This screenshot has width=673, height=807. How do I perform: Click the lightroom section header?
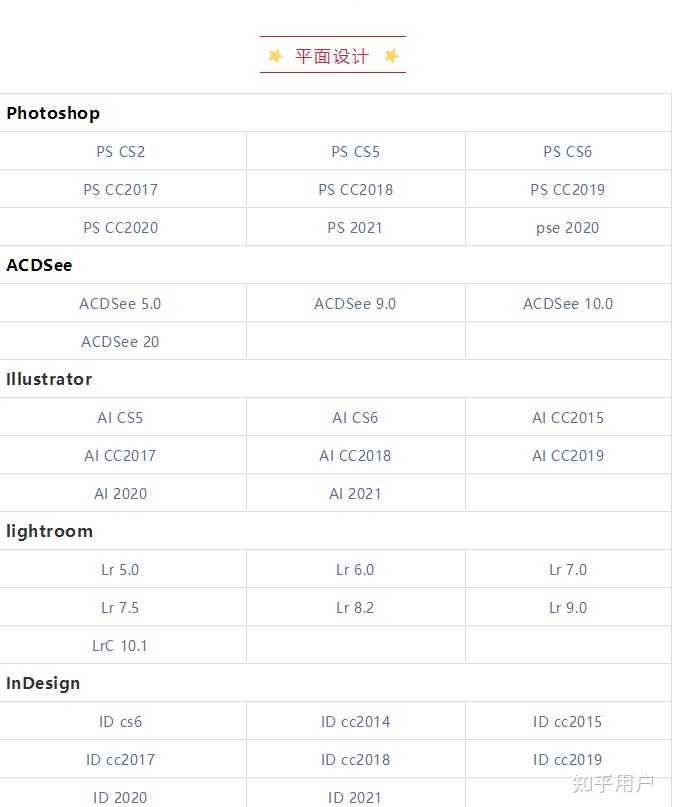49,531
